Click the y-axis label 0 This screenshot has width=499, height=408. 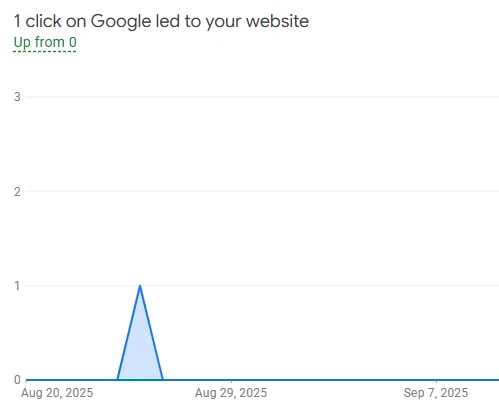[17, 380]
